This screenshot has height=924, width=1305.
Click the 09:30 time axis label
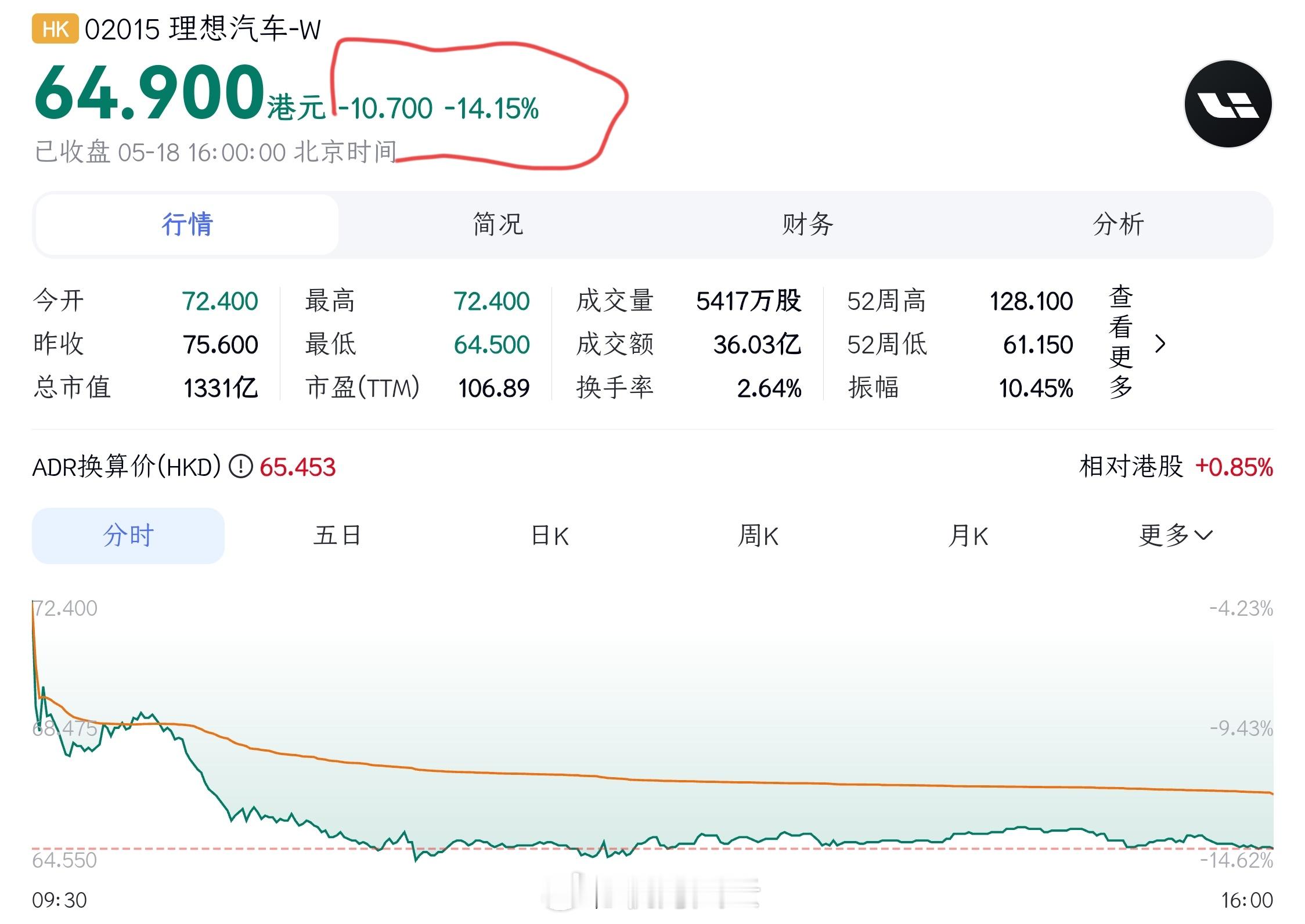click(x=59, y=900)
